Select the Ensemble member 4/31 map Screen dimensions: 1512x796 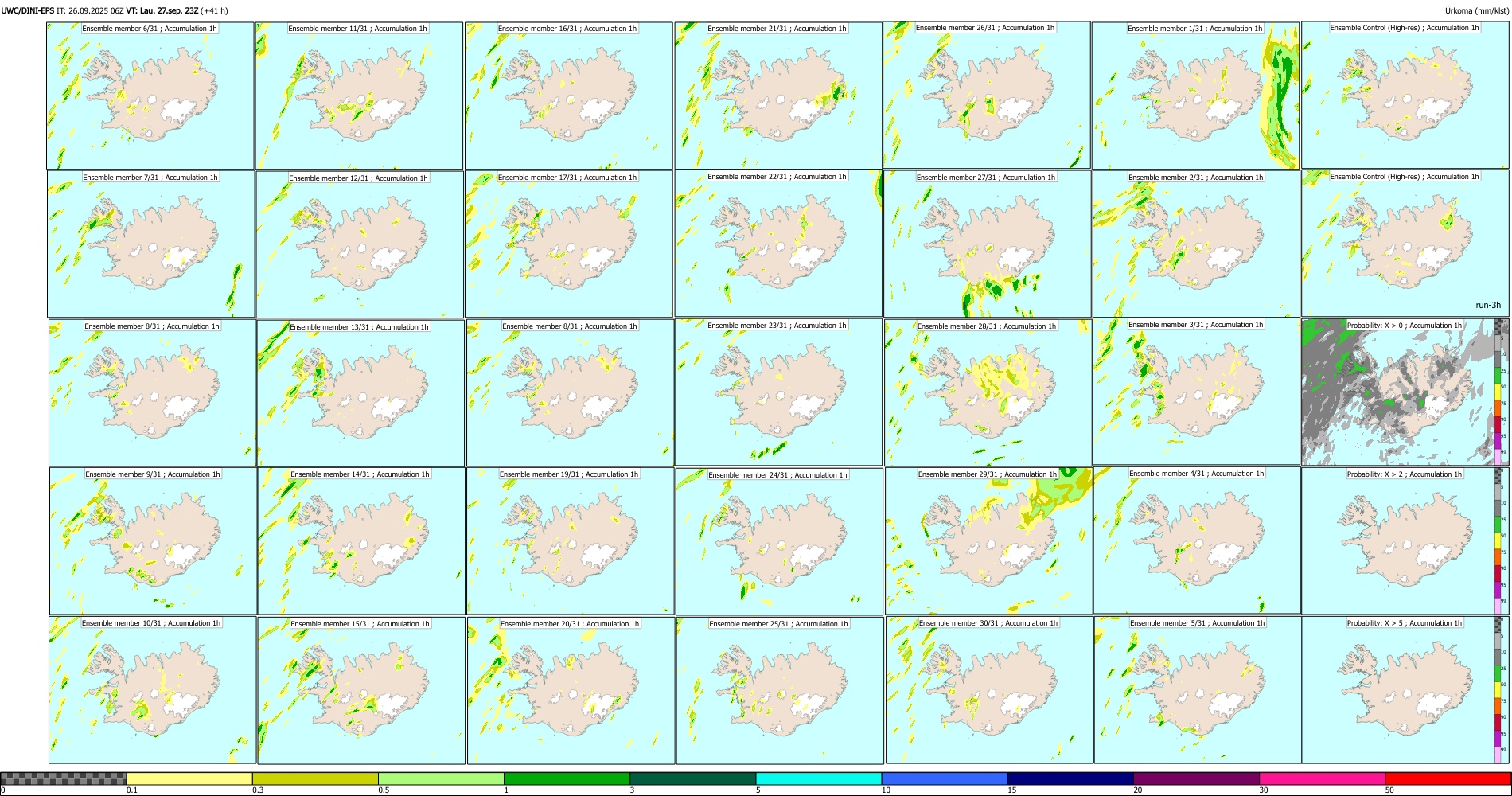tap(1198, 540)
